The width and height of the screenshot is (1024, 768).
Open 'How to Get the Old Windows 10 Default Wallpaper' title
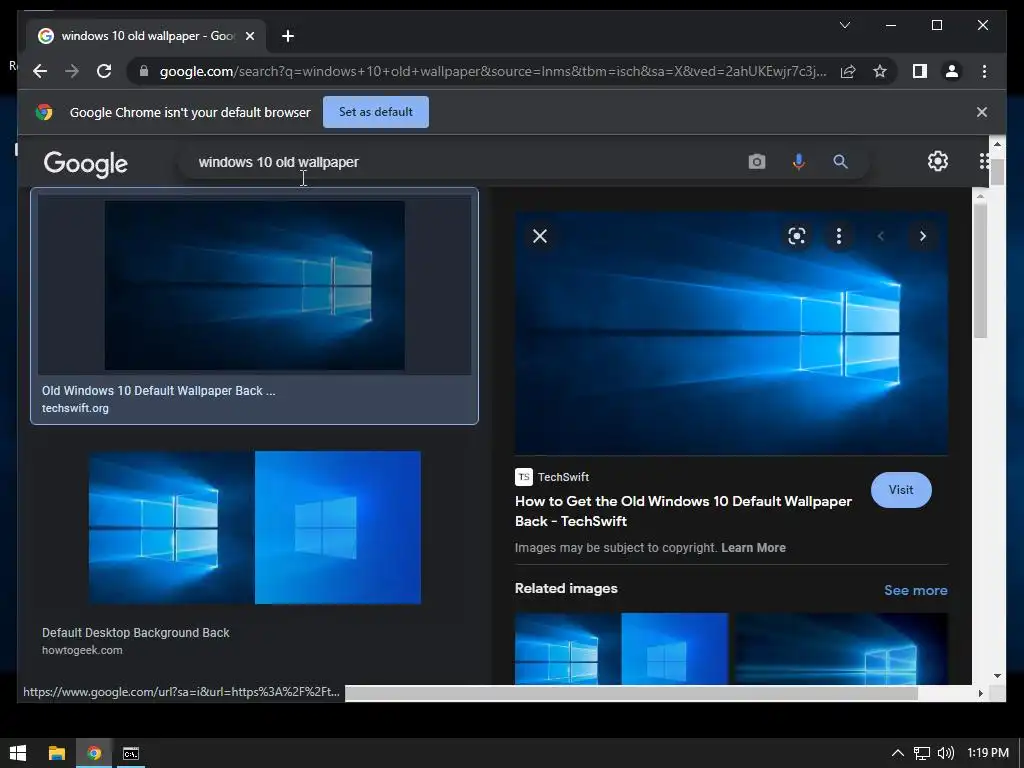(683, 511)
